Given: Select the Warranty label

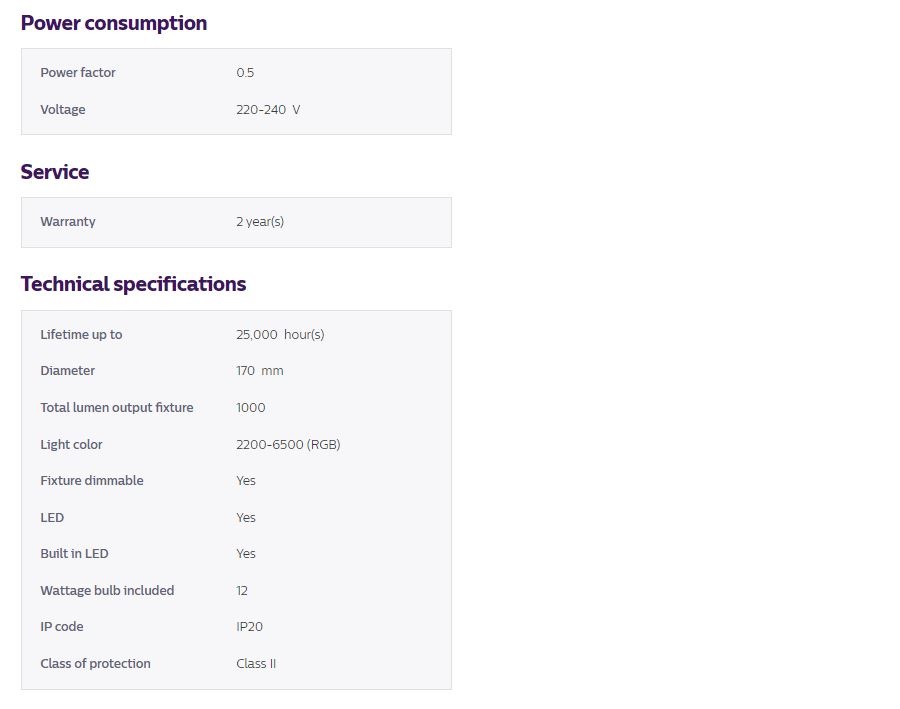Looking at the screenshot, I should point(68,222).
